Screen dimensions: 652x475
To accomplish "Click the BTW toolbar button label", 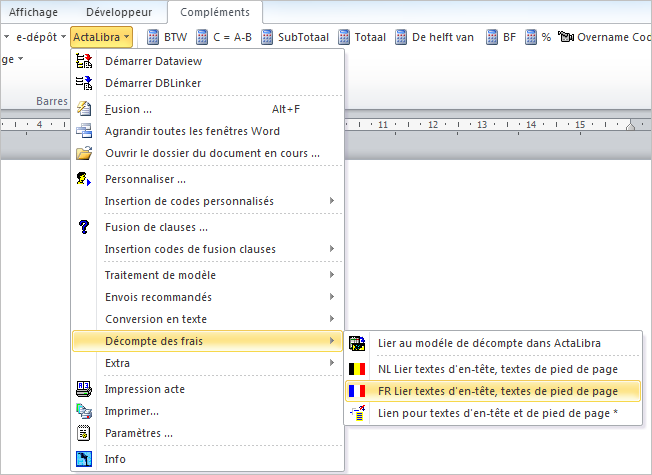I will pos(175,37).
